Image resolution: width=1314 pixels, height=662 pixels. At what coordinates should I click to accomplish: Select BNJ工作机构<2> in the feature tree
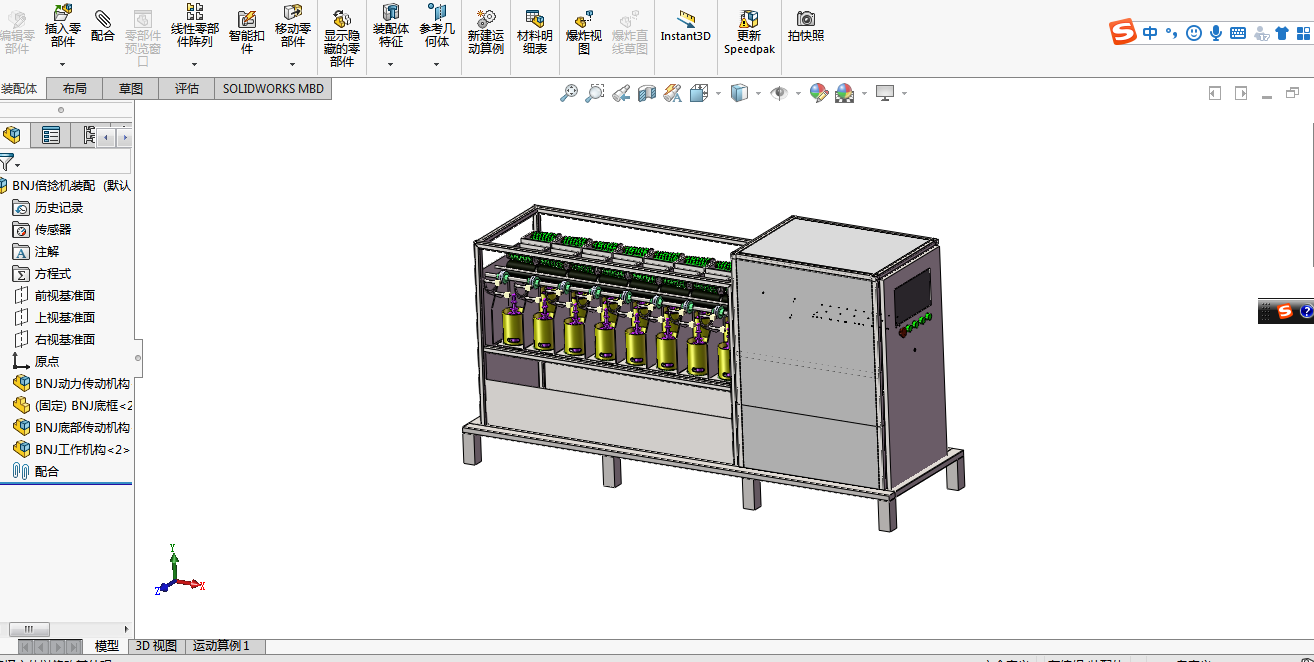click(81, 450)
